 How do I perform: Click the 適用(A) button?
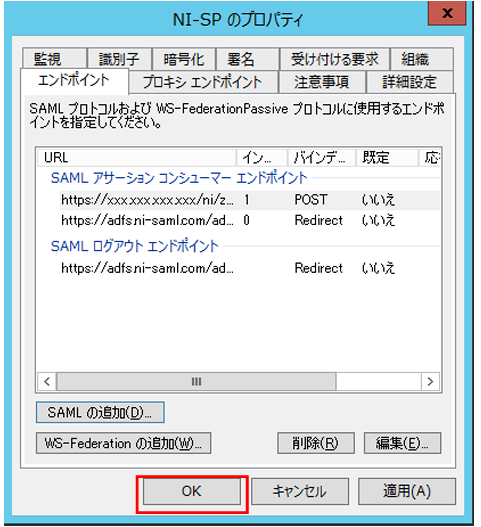[407, 491]
